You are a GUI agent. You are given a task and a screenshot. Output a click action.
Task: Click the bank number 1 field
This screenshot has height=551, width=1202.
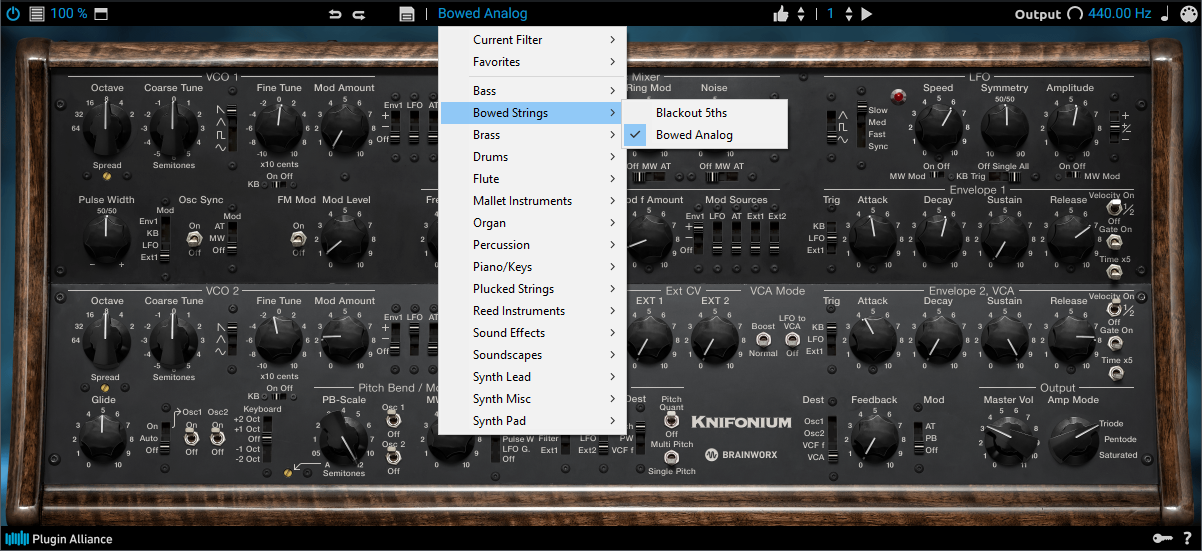pyautogui.click(x=830, y=14)
